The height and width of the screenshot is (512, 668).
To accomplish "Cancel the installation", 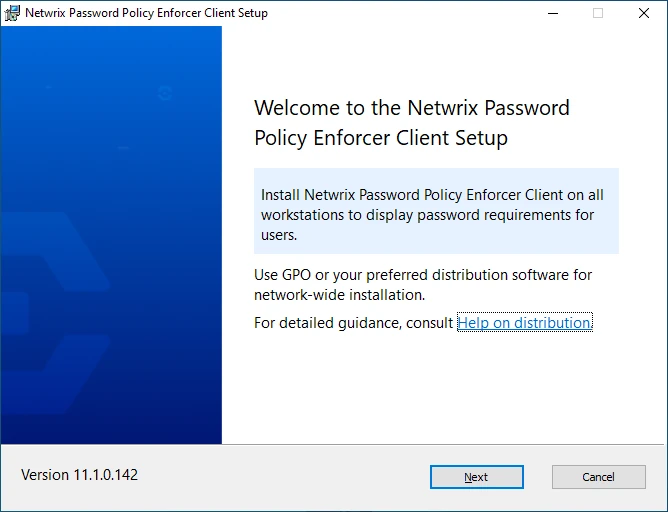I will (598, 477).
